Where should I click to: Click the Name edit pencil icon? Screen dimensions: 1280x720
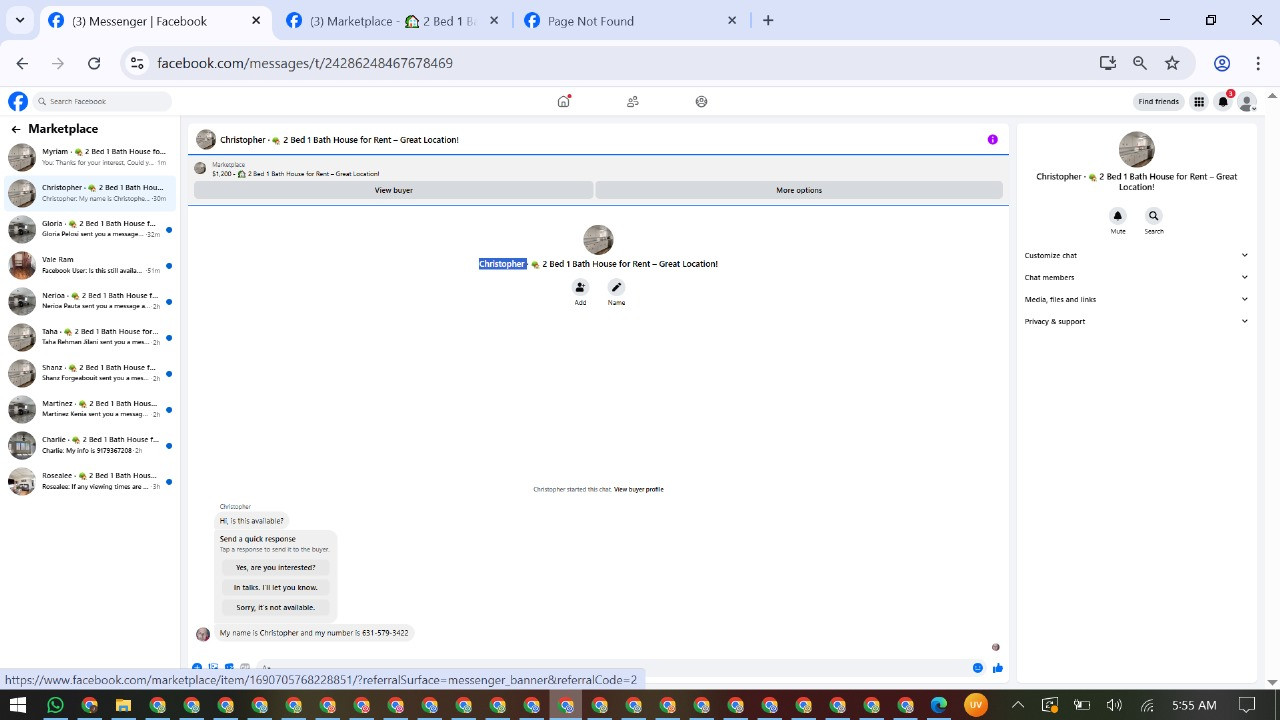point(616,287)
